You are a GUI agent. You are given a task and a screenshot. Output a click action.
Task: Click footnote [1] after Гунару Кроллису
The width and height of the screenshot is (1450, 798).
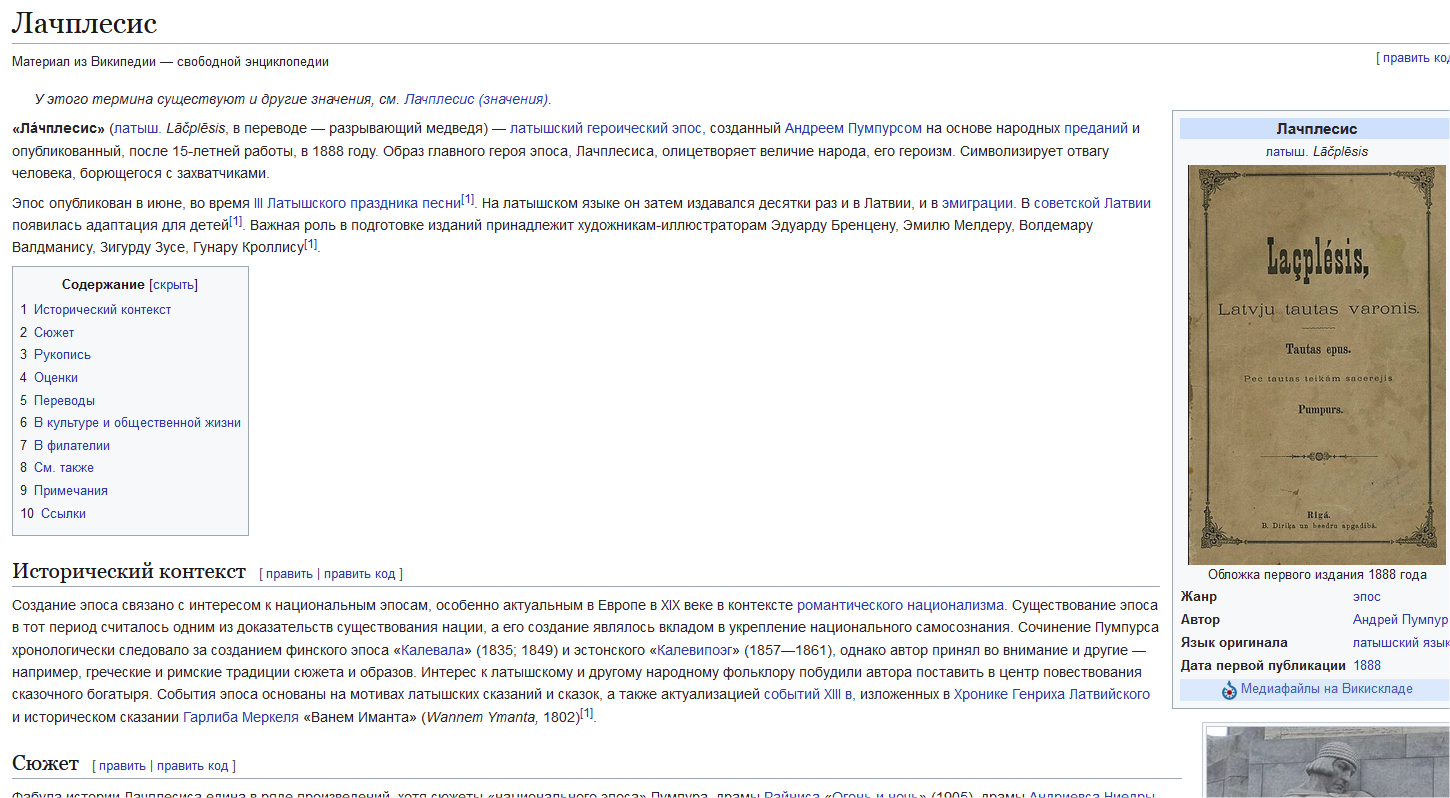coord(311,243)
